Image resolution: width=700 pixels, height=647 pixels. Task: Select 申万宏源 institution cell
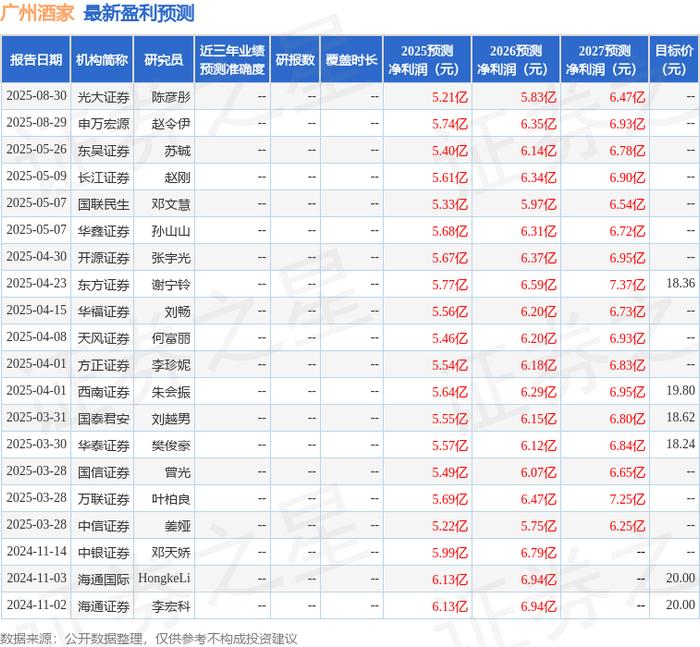104,124
